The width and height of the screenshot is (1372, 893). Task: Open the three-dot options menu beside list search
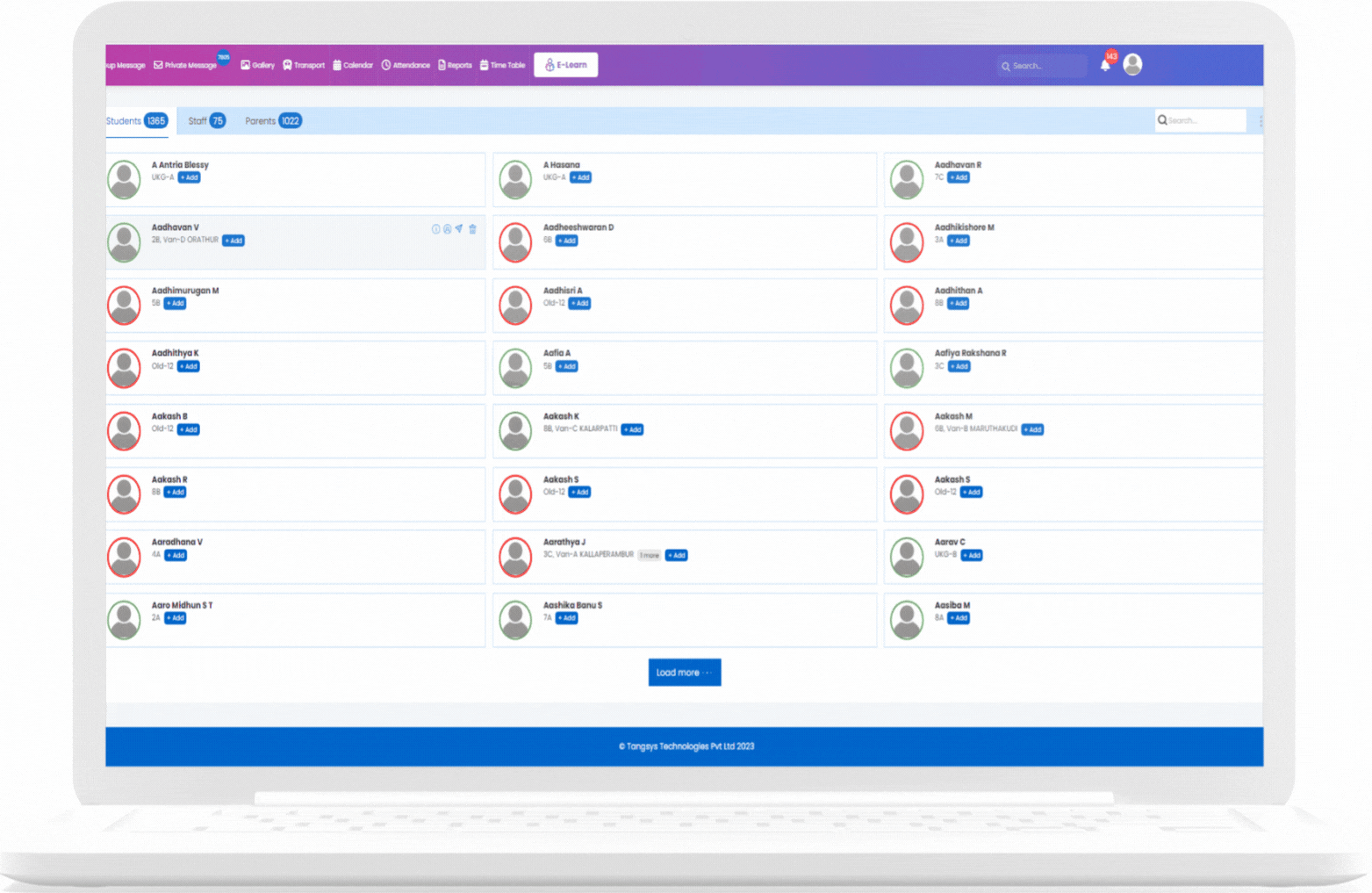(x=1261, y=121)
